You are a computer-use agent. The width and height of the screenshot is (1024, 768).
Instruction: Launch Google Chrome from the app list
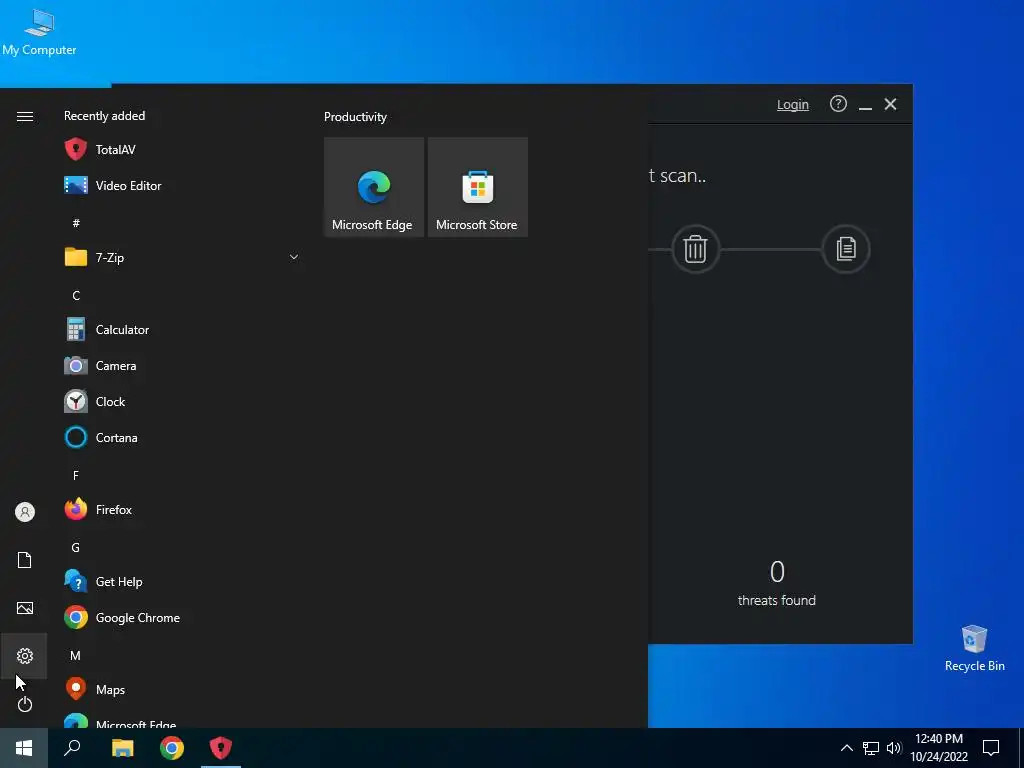[182, 617]
